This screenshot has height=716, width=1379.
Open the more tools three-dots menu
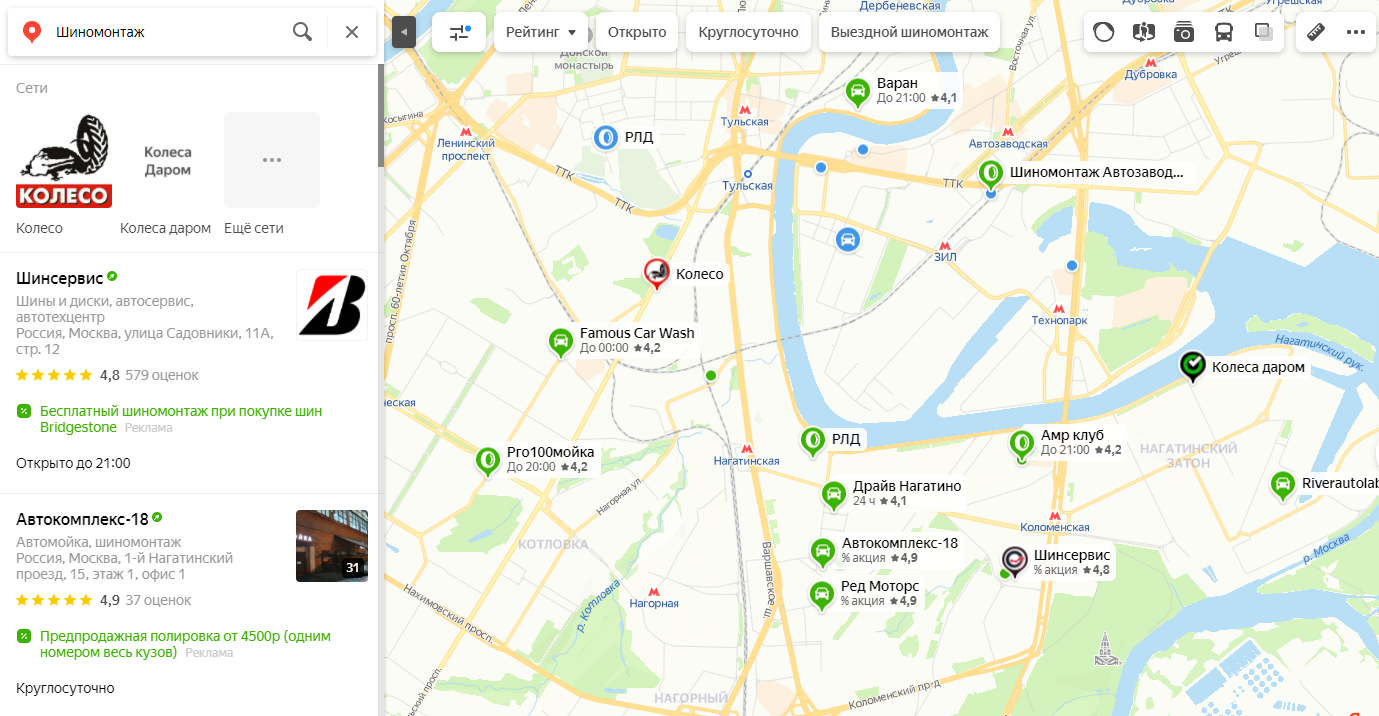1355,32
